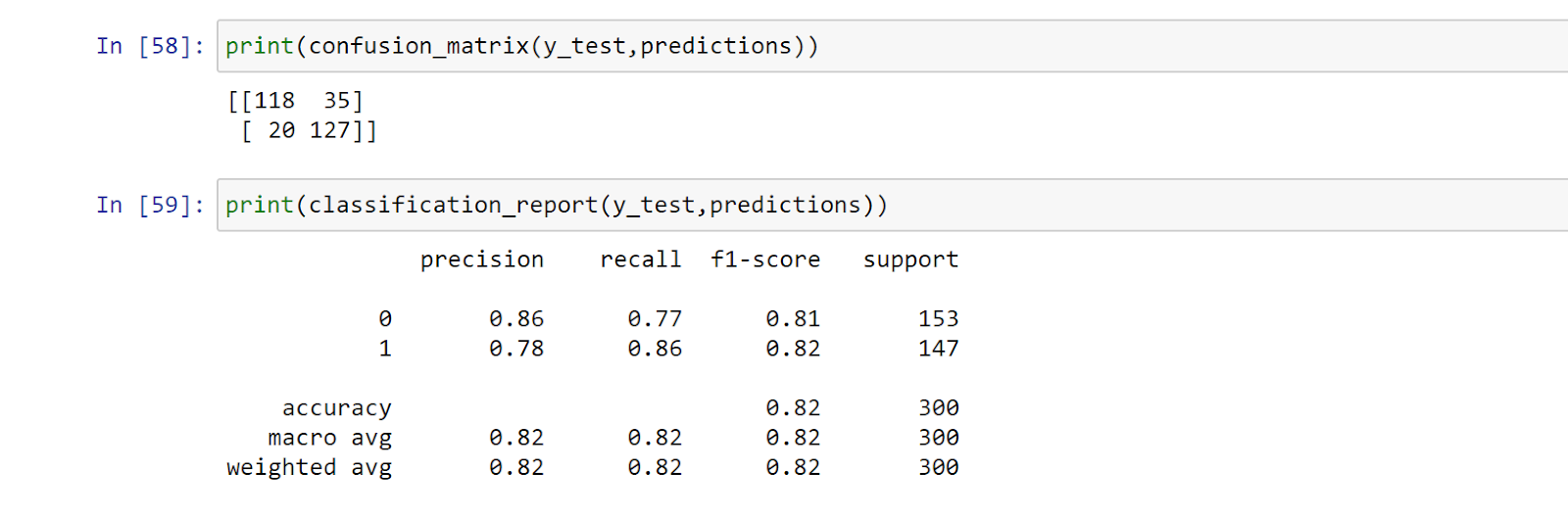The height and width of the screenshot is (518, 1568).
Task: Click class 1 recall value 0.86
Action: click(x=655, y=349)
